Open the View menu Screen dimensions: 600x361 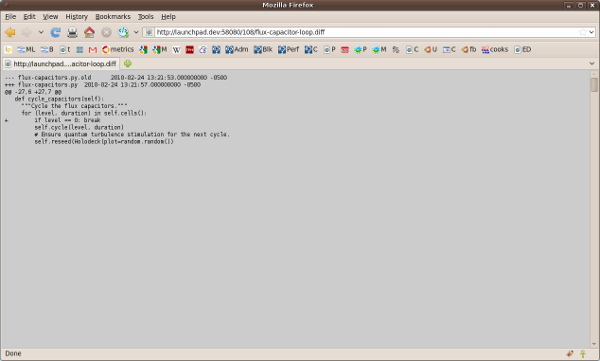(50, 16)
